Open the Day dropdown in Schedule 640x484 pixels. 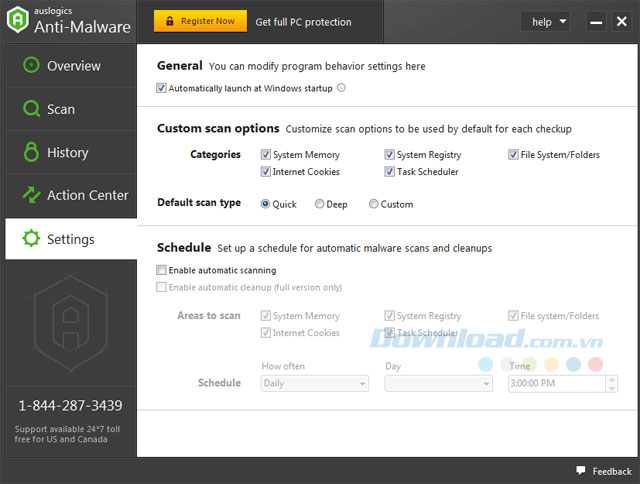(x=438, y=383)
